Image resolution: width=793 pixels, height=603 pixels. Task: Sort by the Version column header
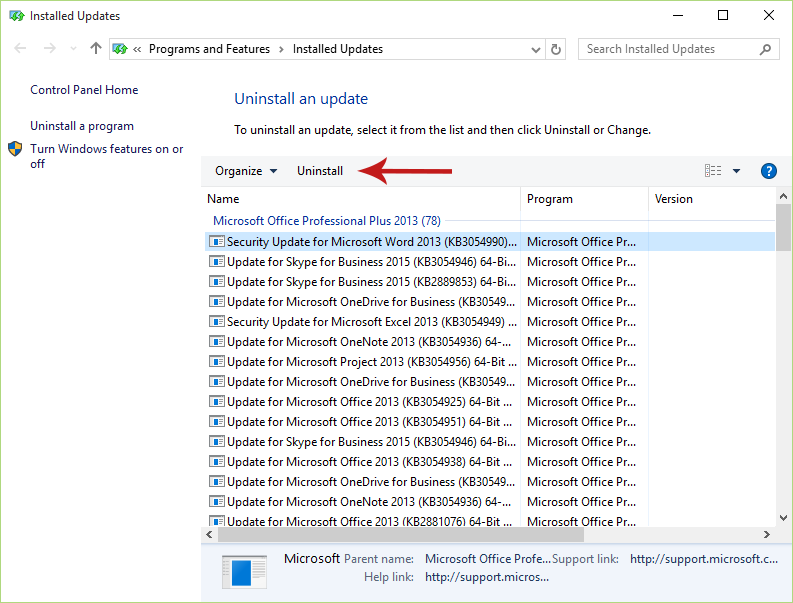click(x=712, y=199)
